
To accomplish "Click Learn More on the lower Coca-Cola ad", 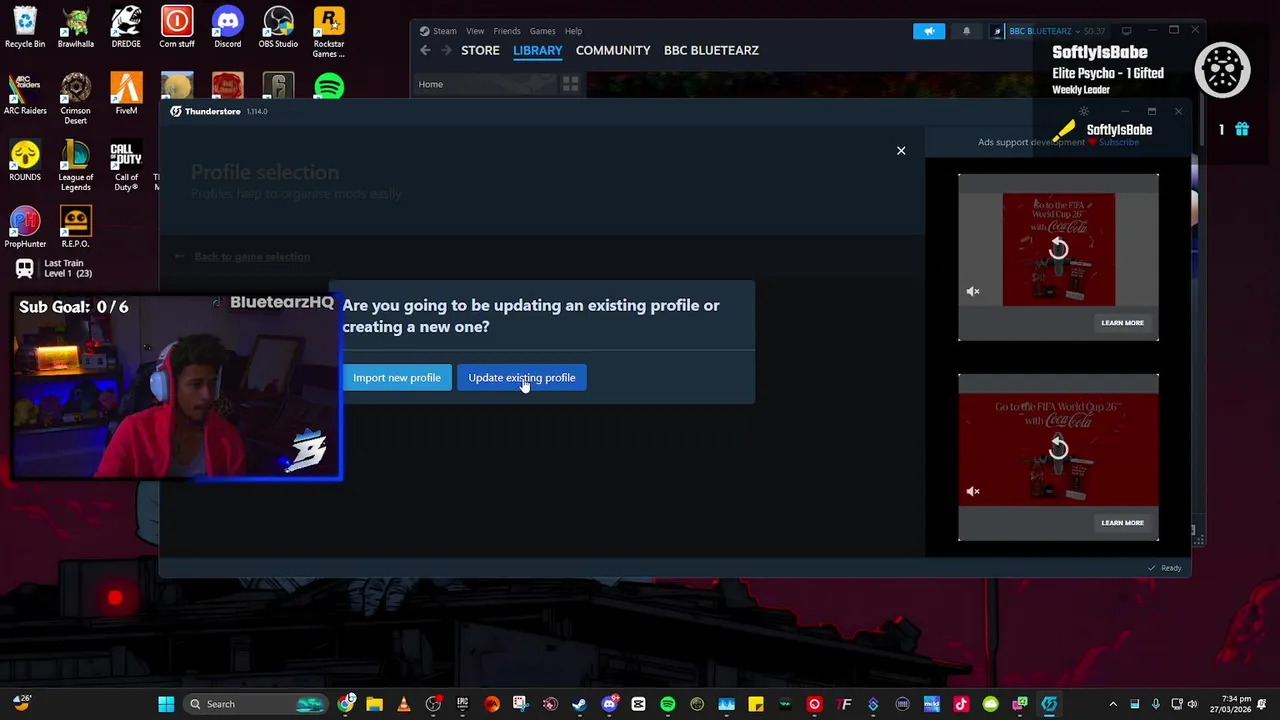I will click(x=1122, y=523).
